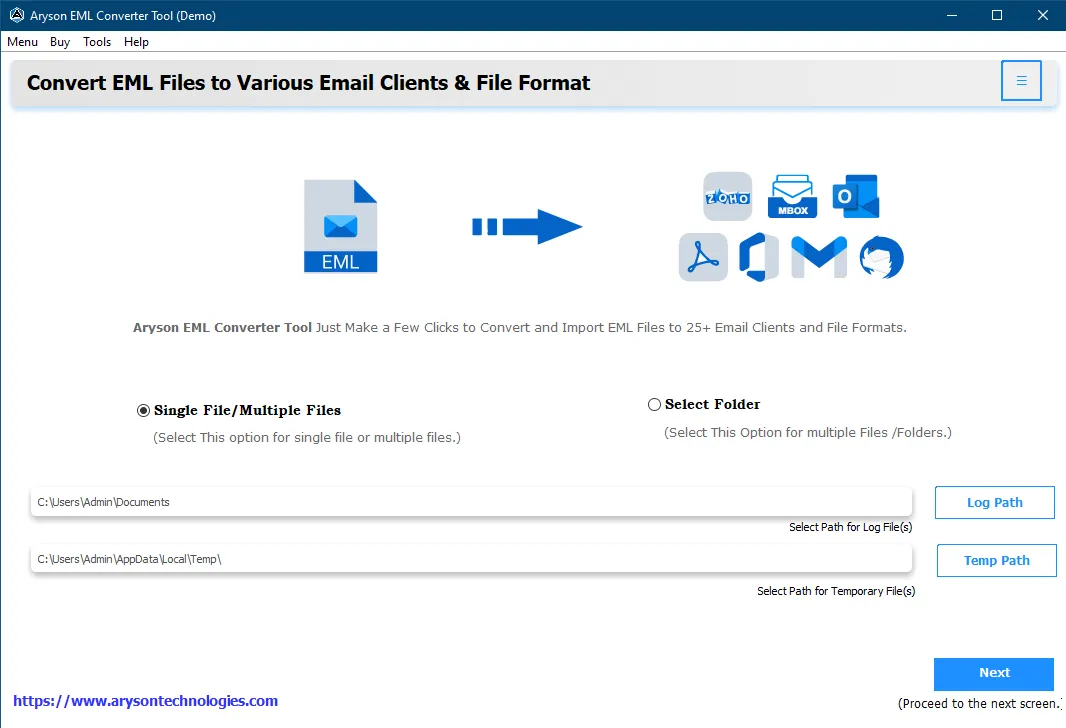Click the MBOX format icon
1066x728 pixels.
[792, 196]
